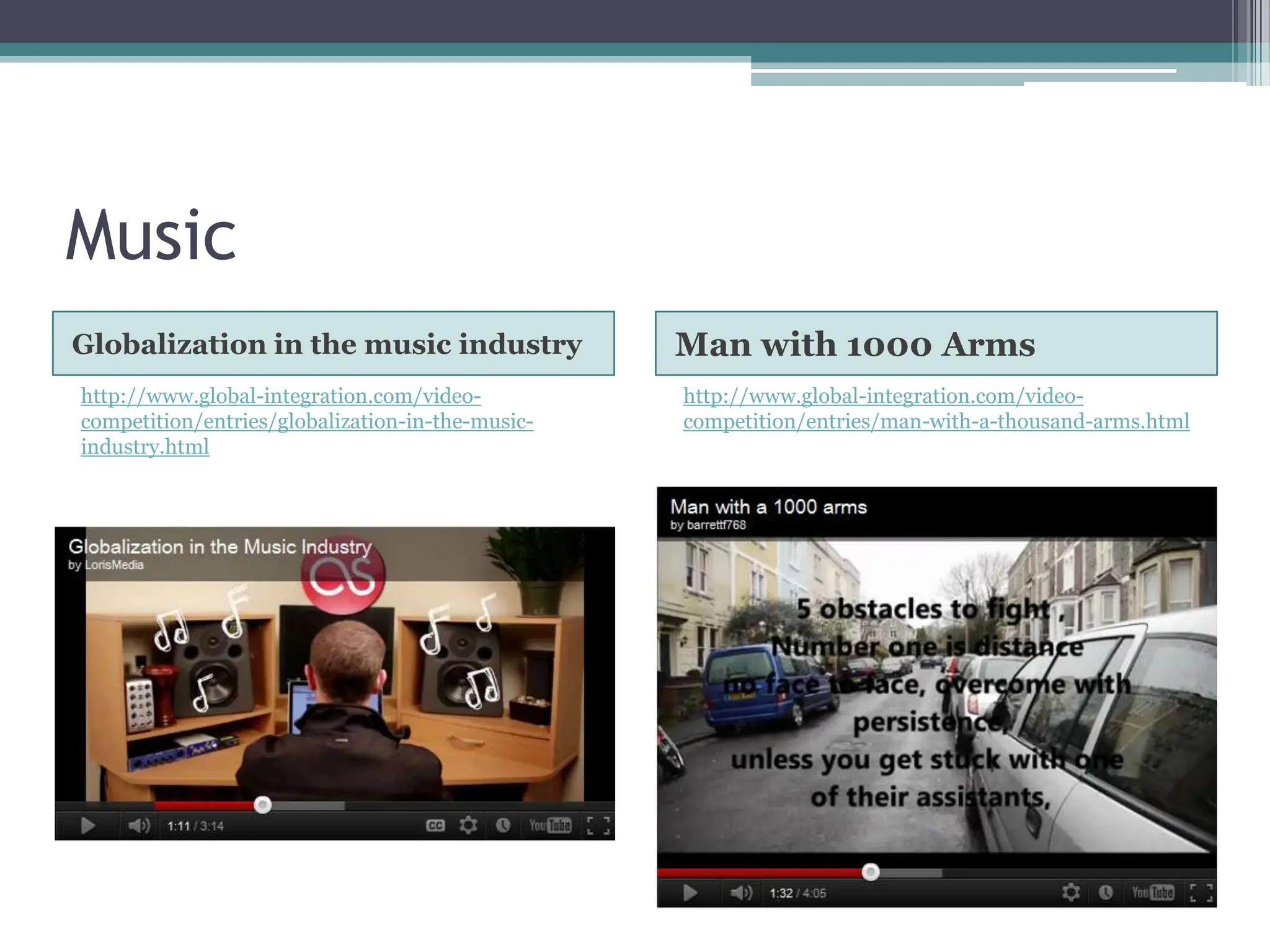Open the man-with-a-thousand-arms.html link

936,421
